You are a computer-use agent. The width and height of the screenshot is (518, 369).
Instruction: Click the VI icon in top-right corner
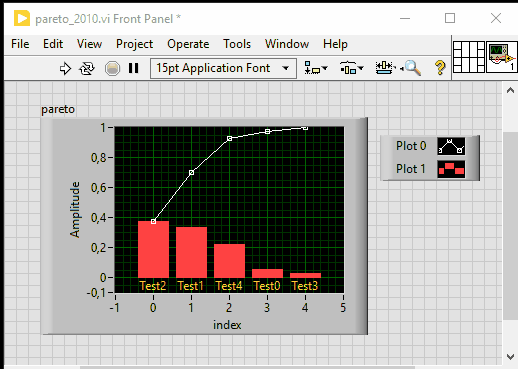502,57
